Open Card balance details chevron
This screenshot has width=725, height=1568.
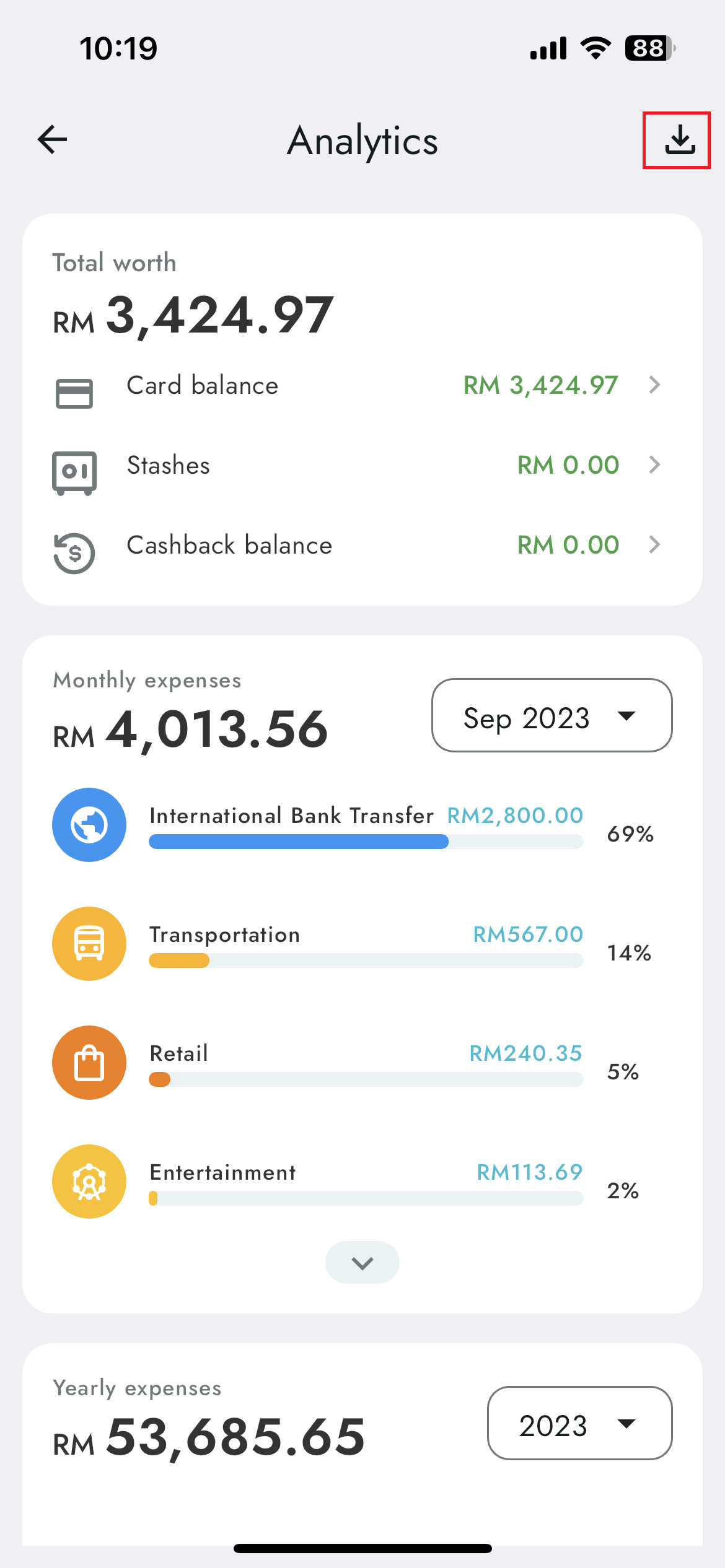click(654, 385)
